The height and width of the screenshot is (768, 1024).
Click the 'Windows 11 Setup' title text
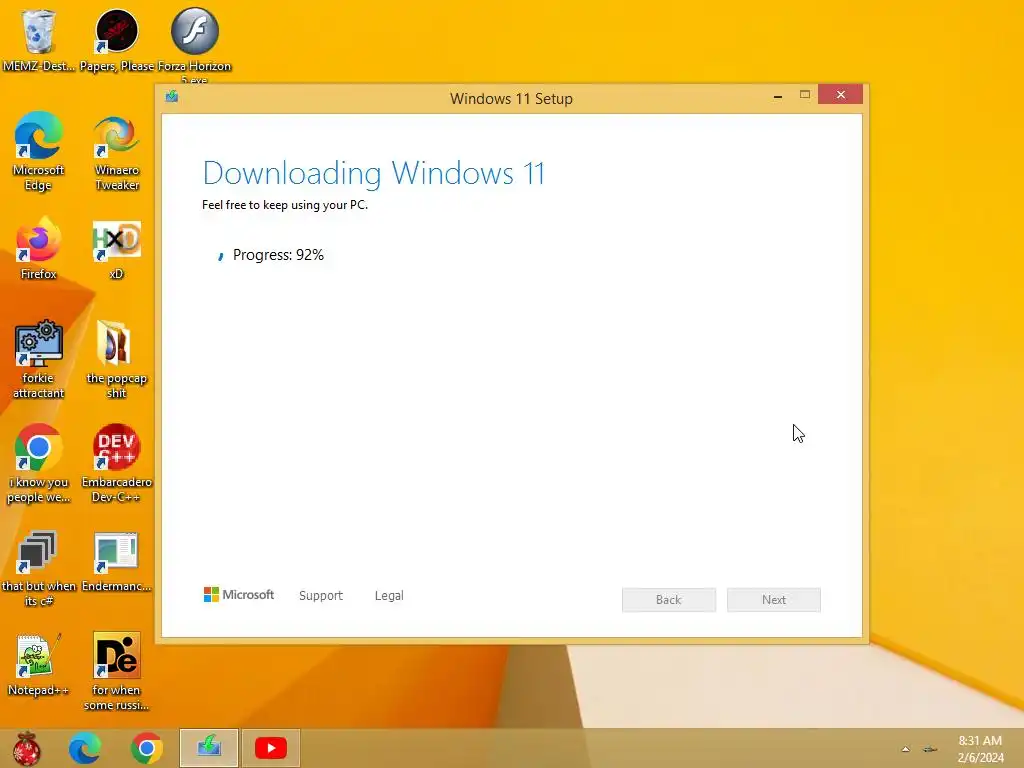coord(511,99)
